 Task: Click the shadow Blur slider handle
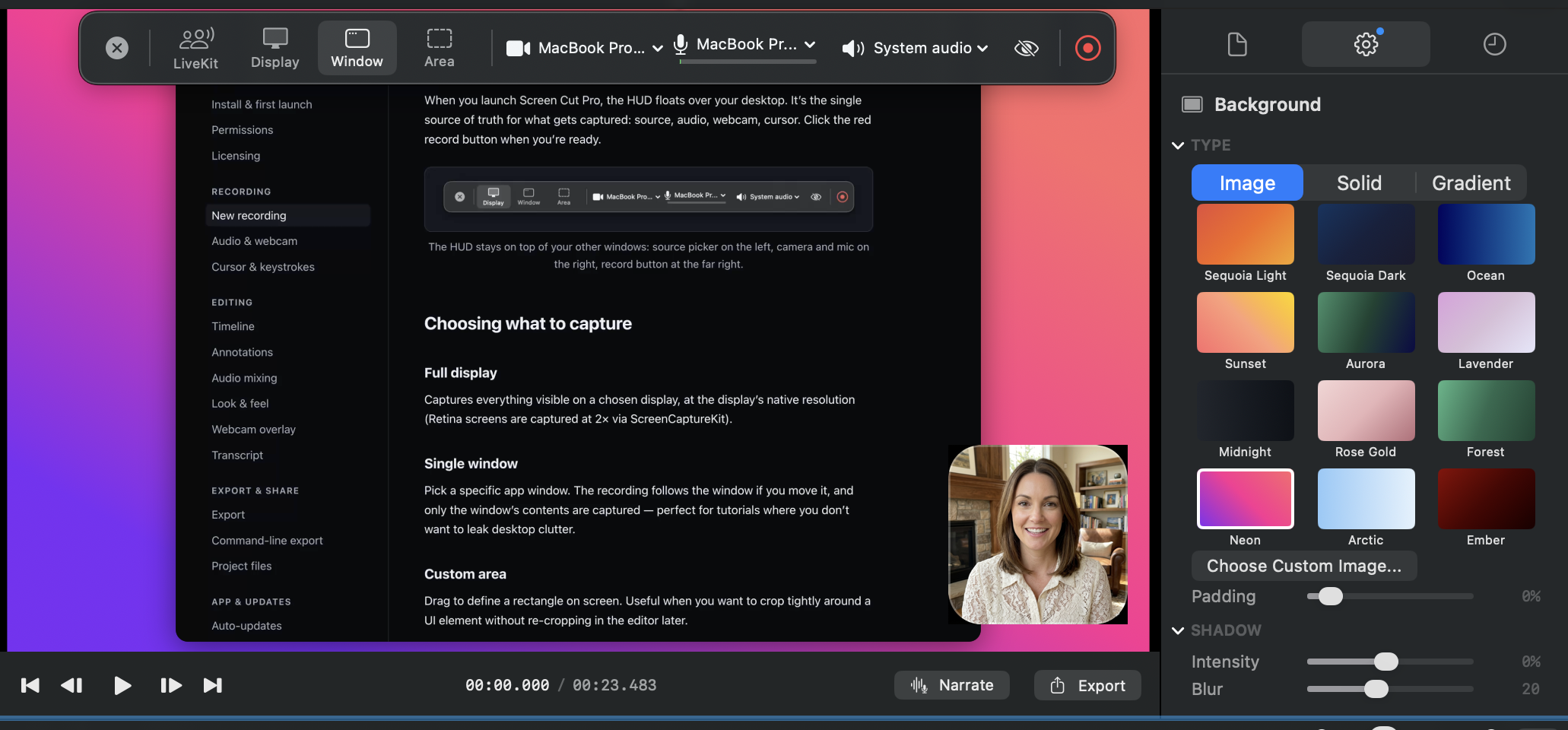coord(1376,689)
